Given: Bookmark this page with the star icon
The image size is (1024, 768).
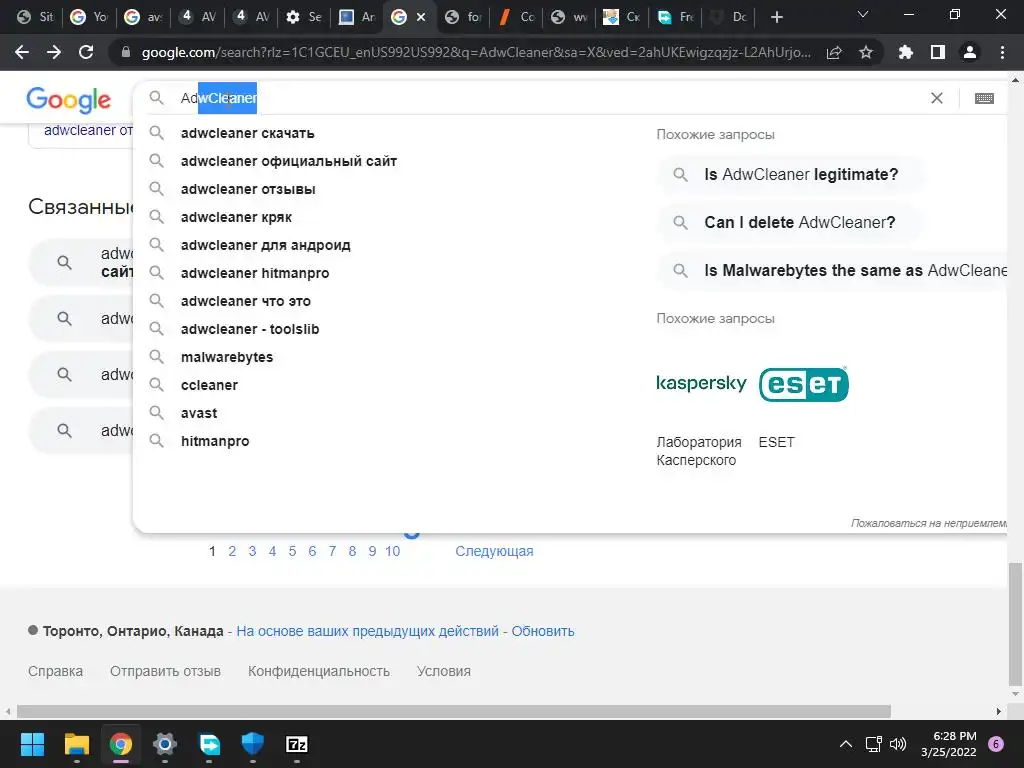Looking at the screenshot, I should pos(866,52).
